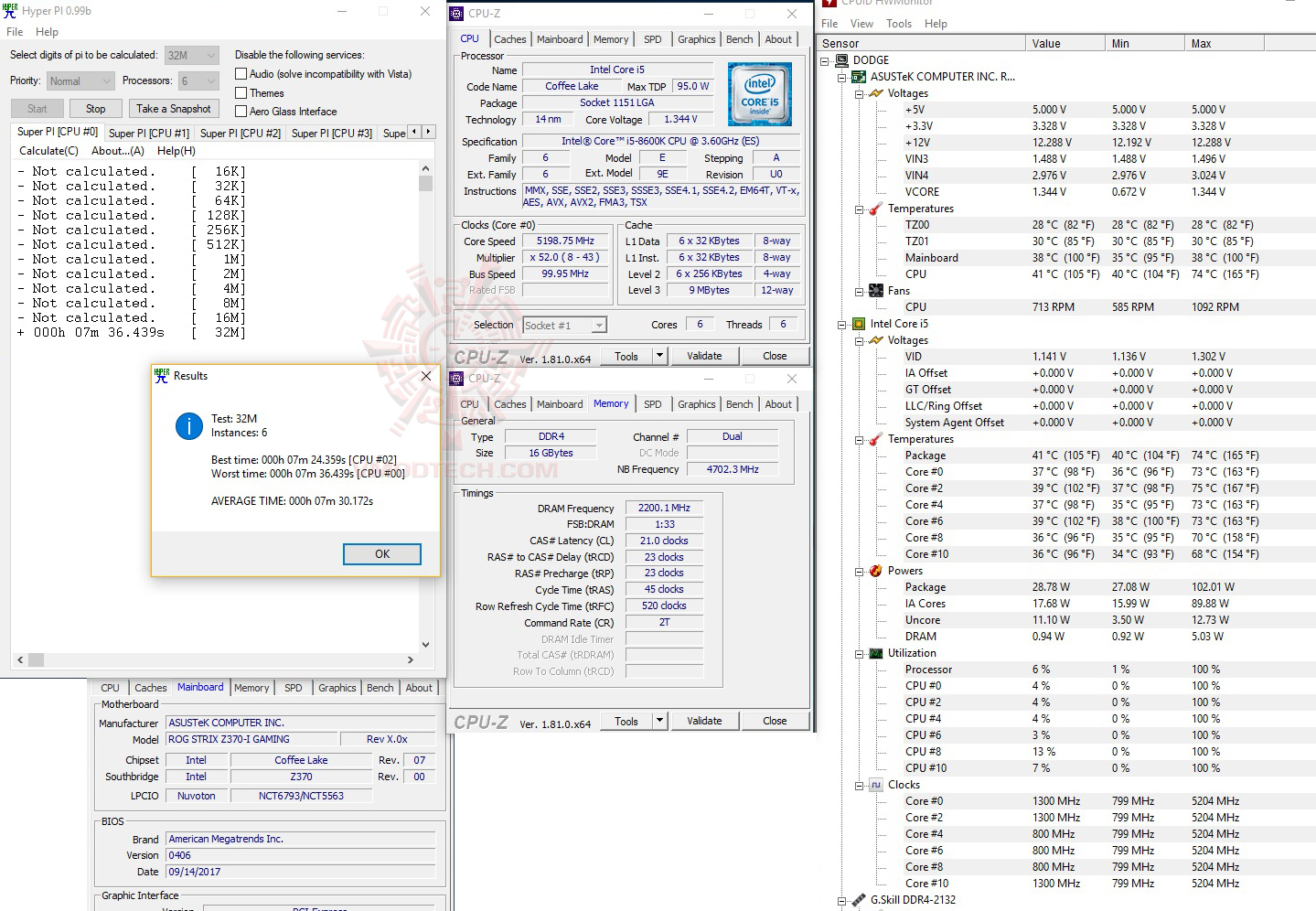Click the CPU-Z title icon of the processor window
1316x911 pixels.
456,14
